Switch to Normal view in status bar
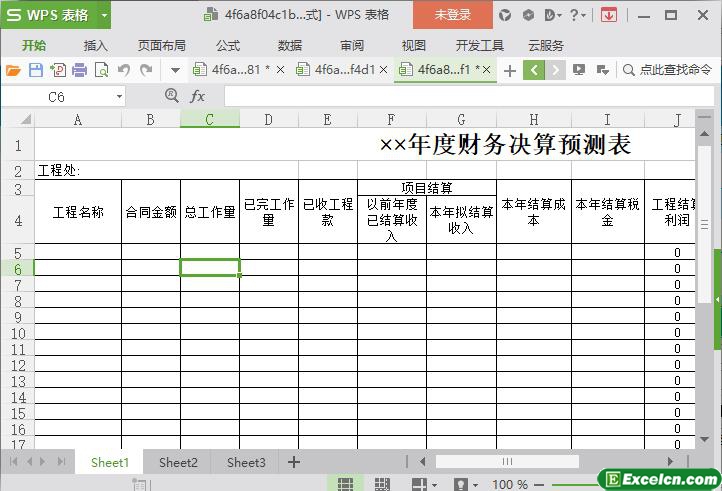 pos(345,484)
